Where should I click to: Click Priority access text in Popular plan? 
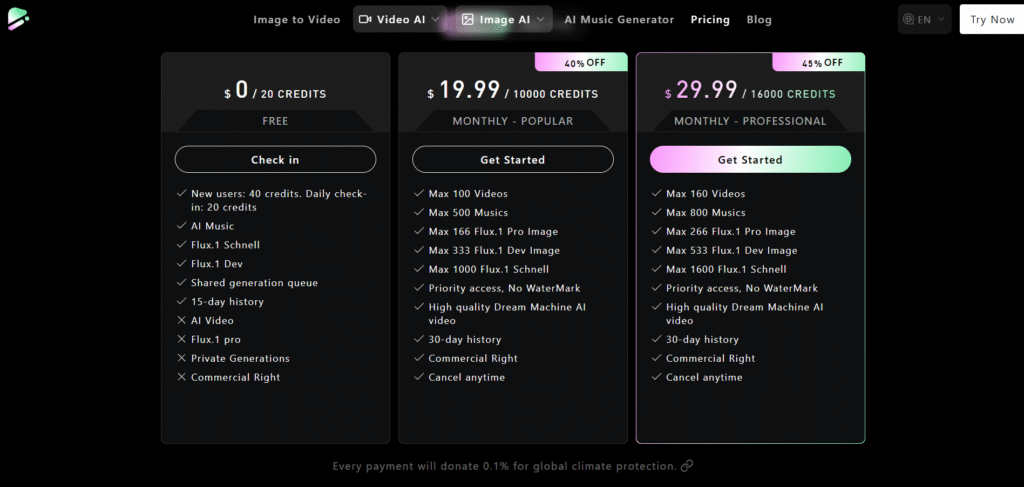[504, 289]
